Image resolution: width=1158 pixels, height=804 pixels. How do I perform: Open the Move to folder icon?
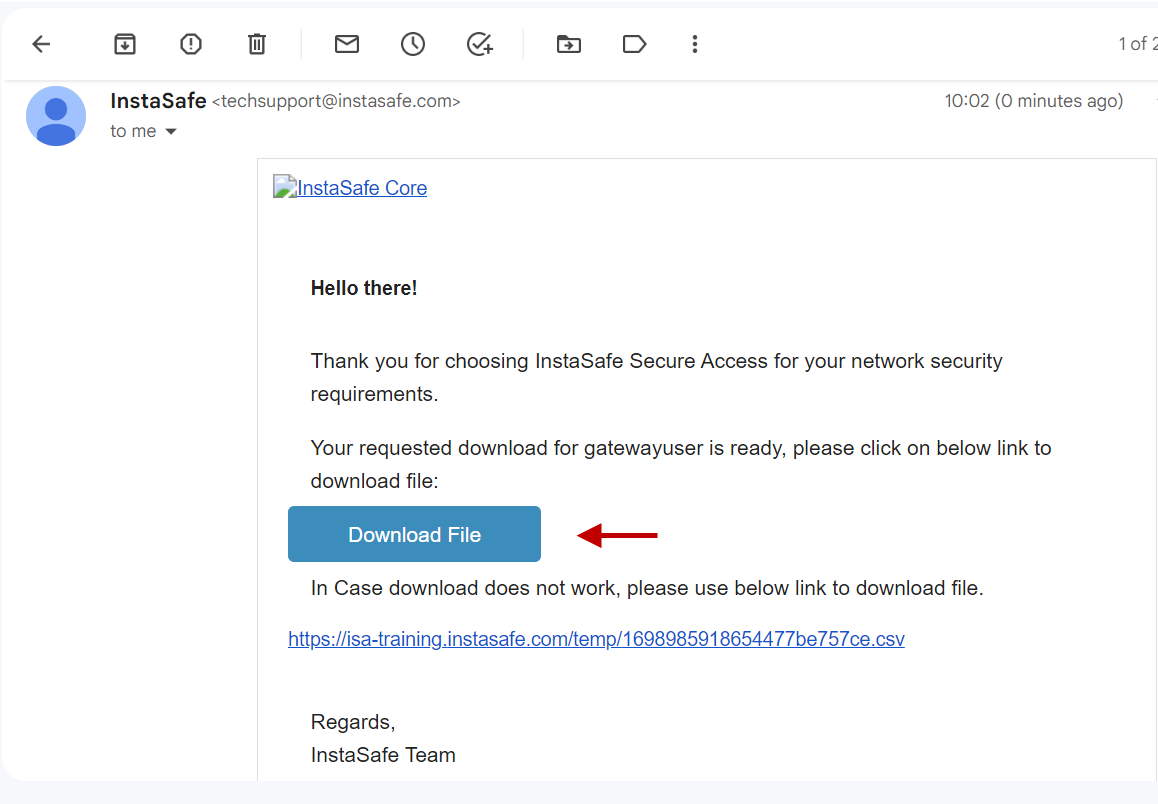[569, 44]
